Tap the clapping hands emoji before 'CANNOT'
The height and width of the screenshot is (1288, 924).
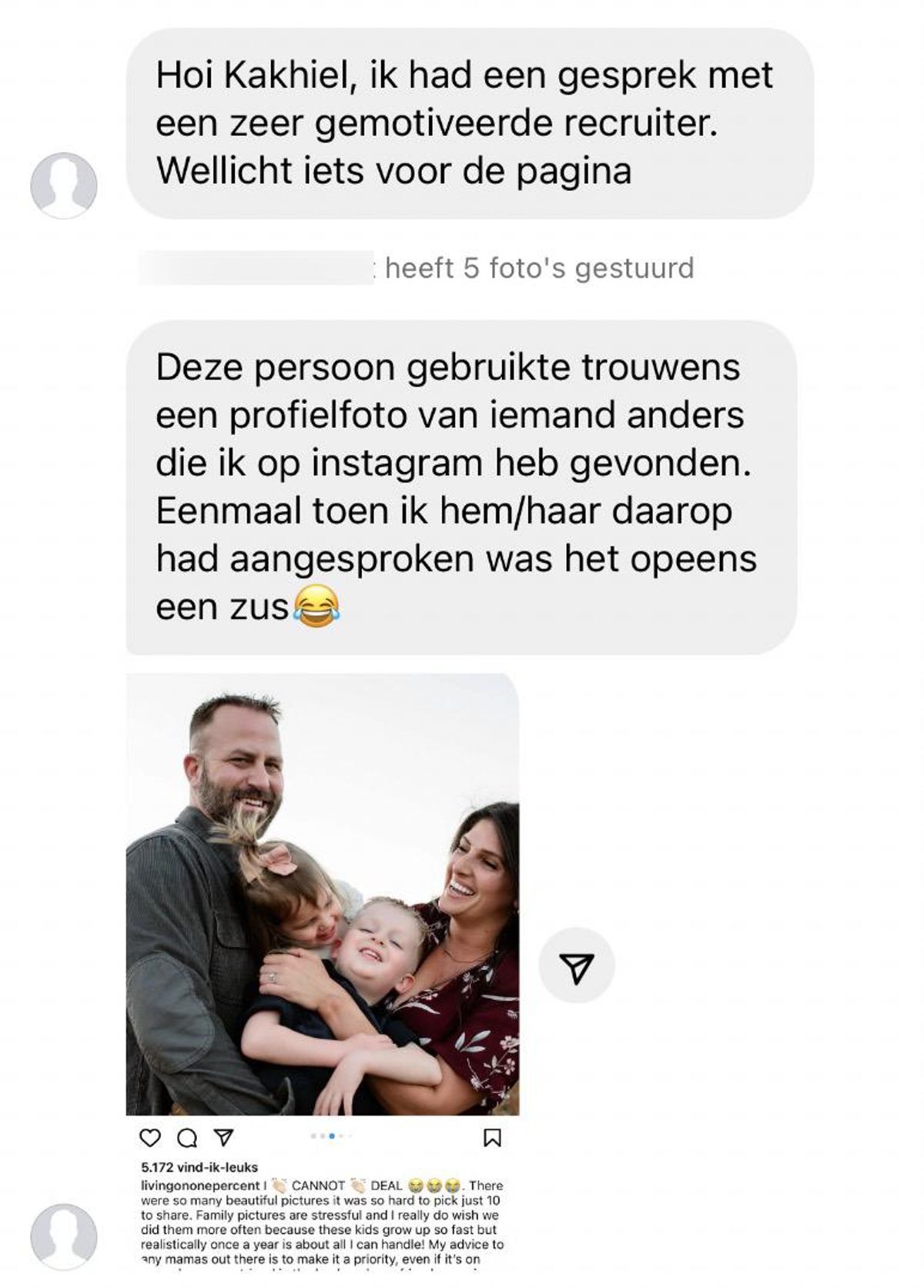(x=279, y=1186)
